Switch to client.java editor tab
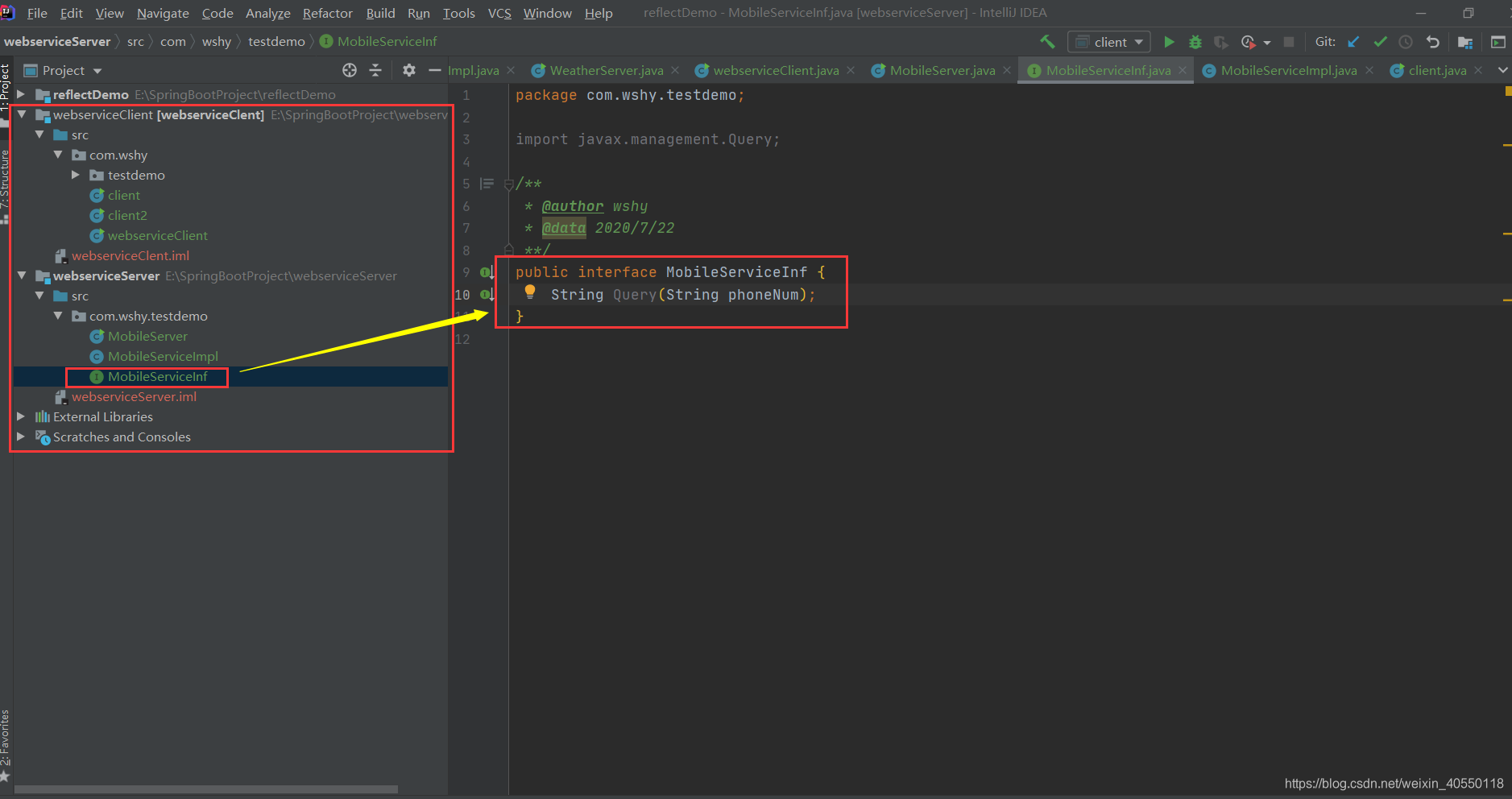Viewport: 1512px width, 799px height. point(1437,70)
